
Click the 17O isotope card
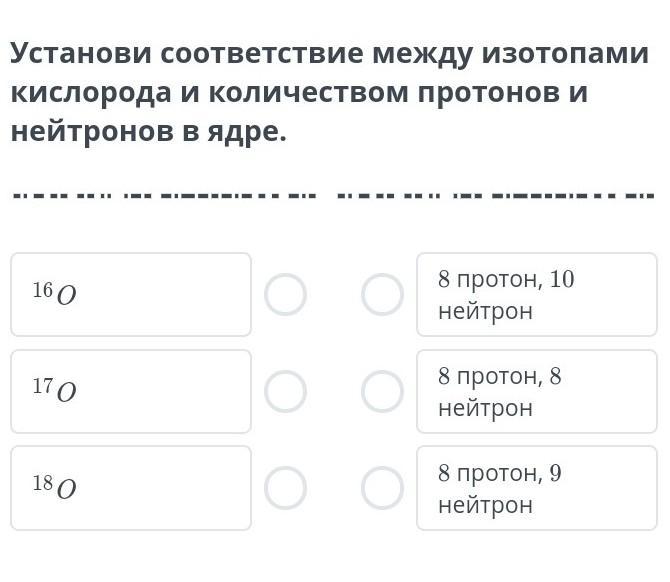(x=130, y=391)
